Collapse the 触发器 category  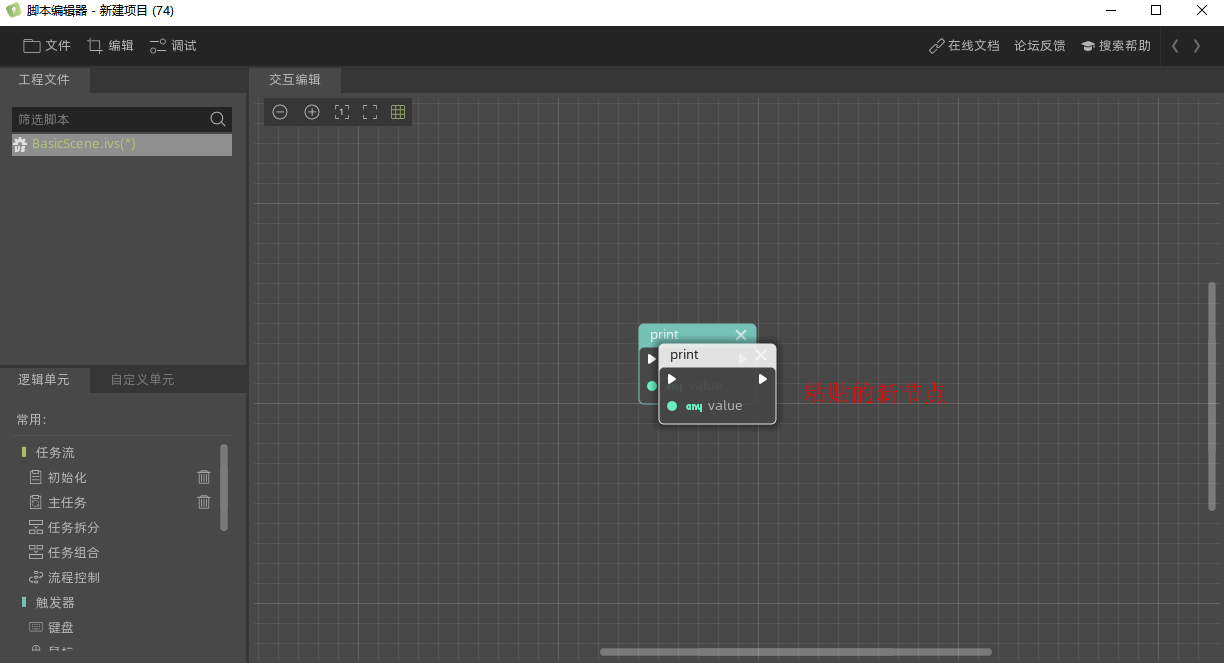(x=55, y=603)
